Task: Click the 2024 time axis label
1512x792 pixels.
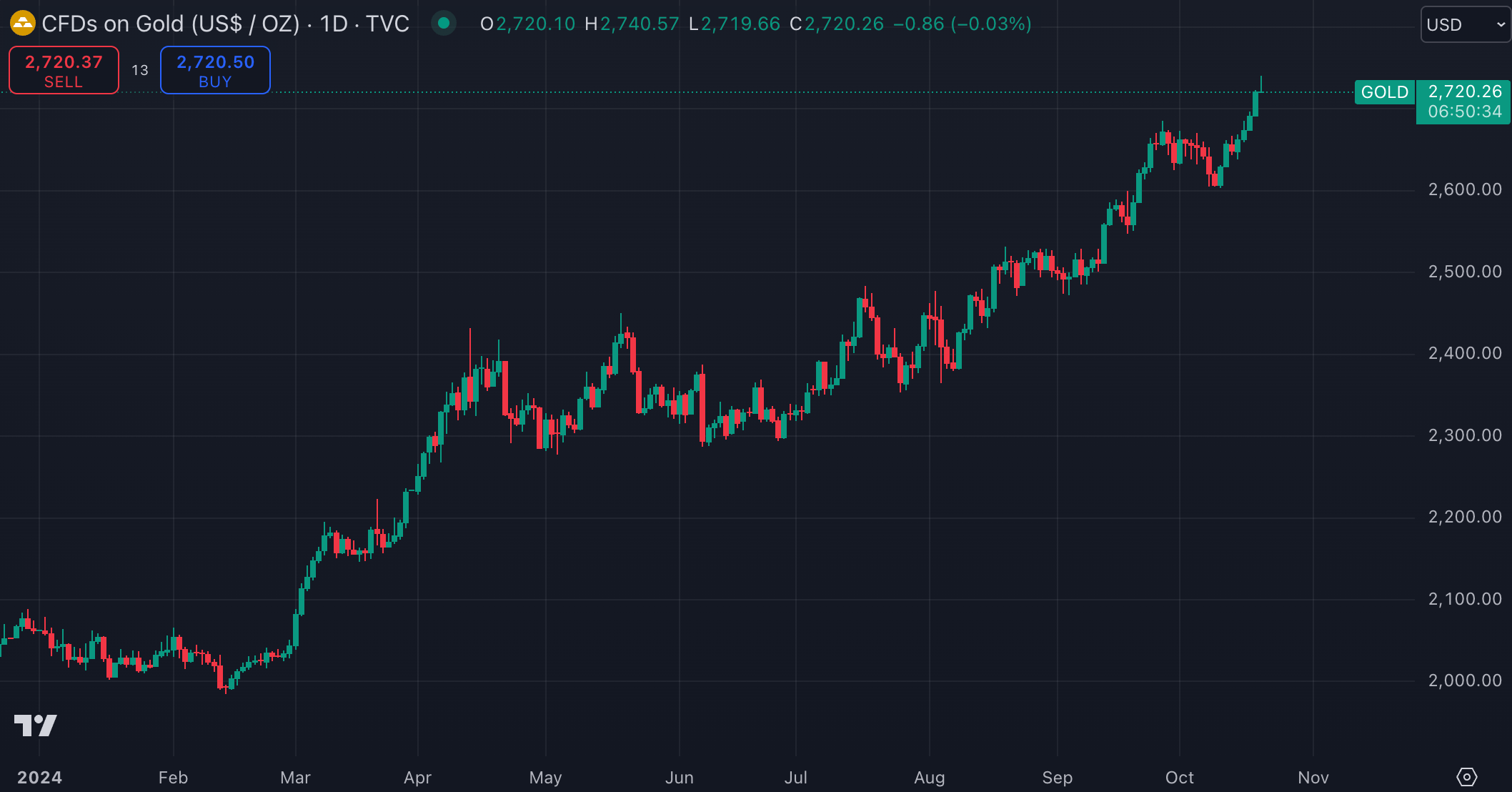Action: [39, 778]
